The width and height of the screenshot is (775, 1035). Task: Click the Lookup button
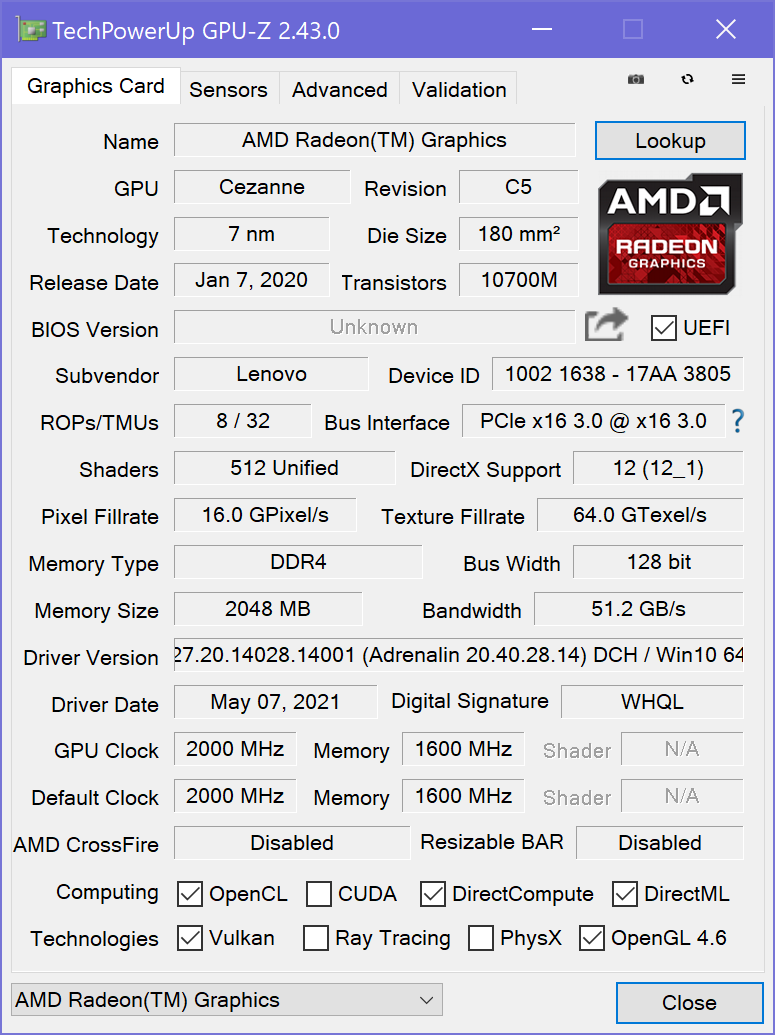[670, 141]
